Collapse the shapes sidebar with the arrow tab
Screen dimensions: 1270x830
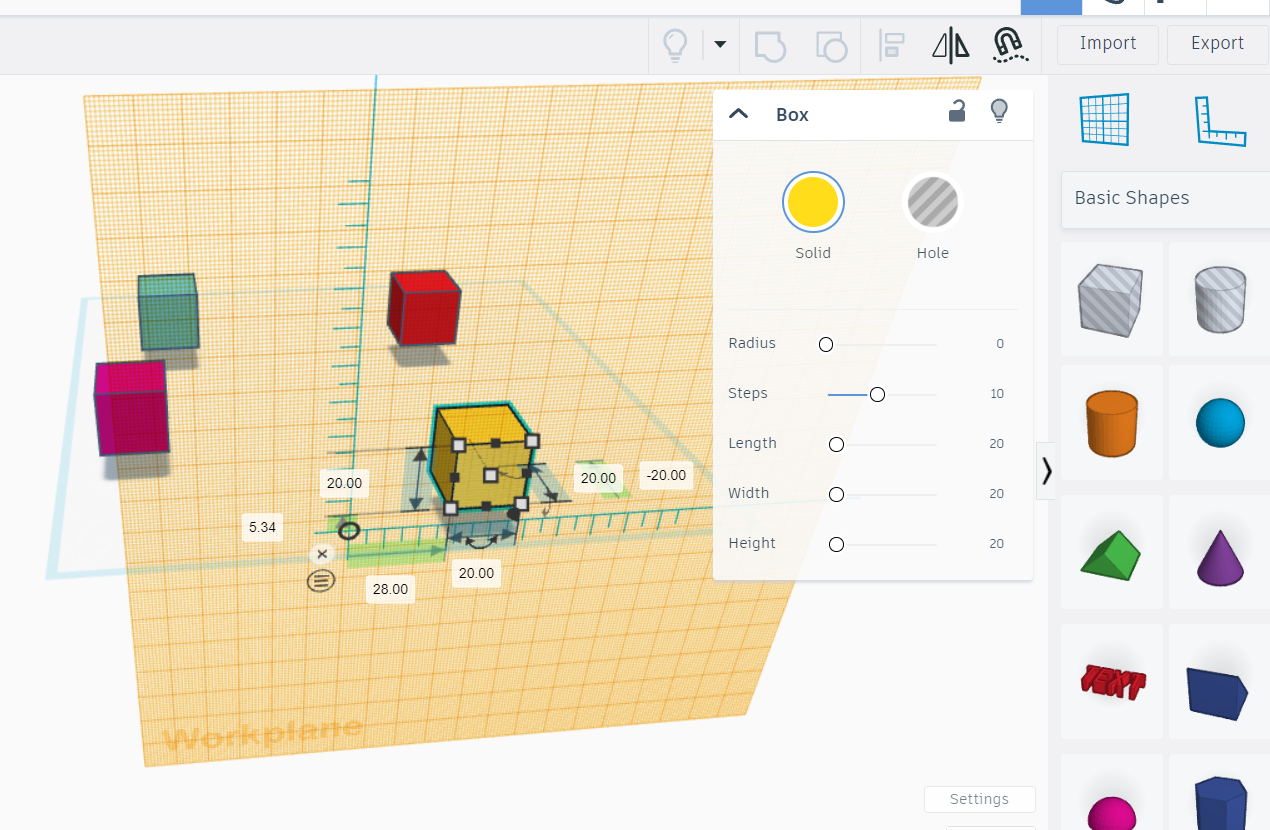coord(1046,470)
